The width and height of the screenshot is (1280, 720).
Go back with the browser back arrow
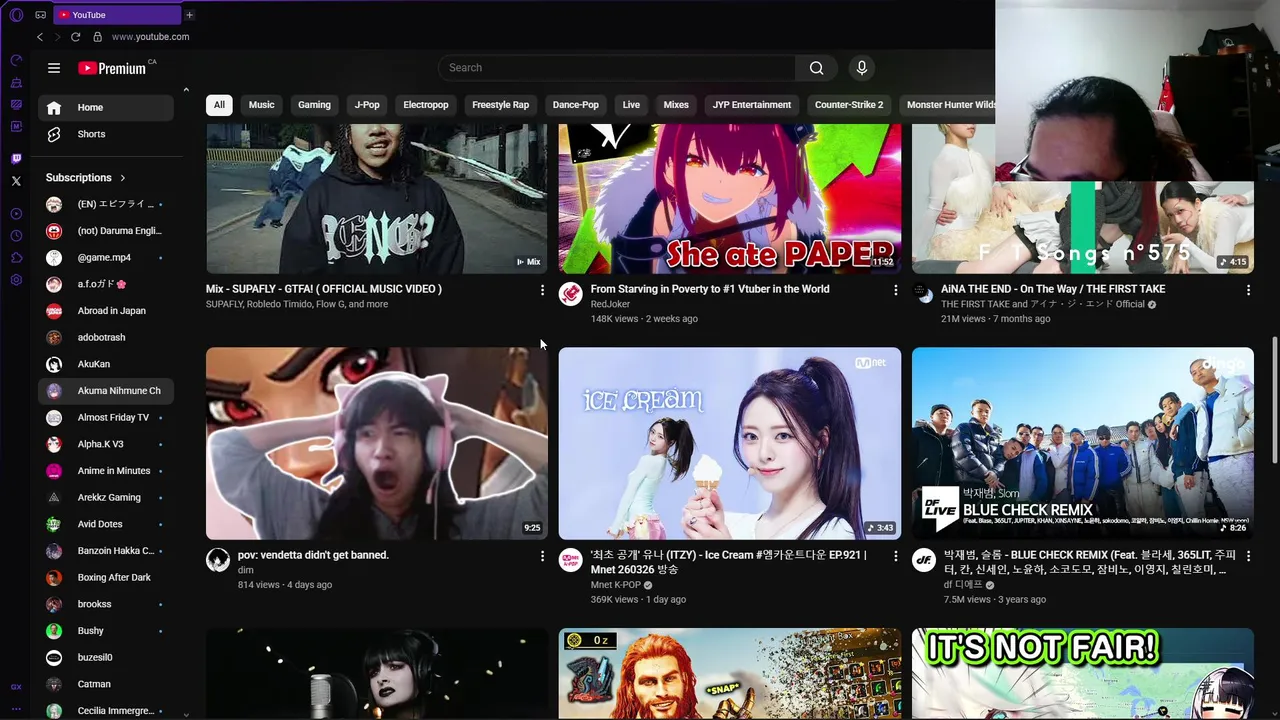pyautogui.click(x=40, y=37)
